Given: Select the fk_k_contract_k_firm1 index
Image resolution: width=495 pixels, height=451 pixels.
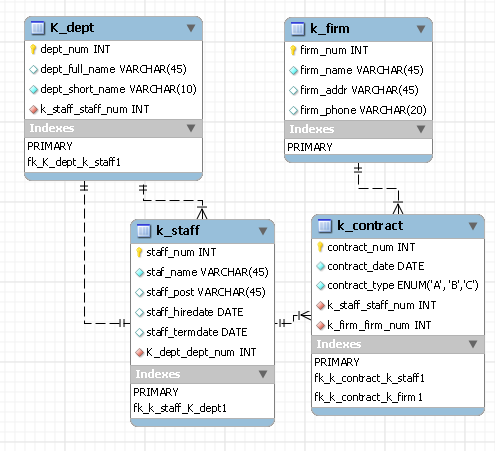Looking at the screenshot, I should (368, 397).
